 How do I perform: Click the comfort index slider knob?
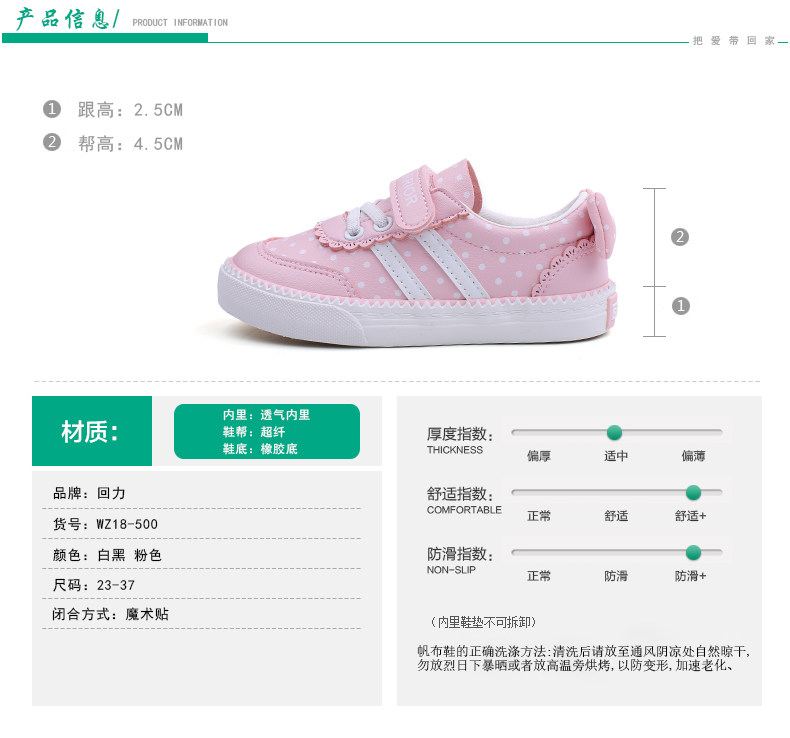pos(693,492)
